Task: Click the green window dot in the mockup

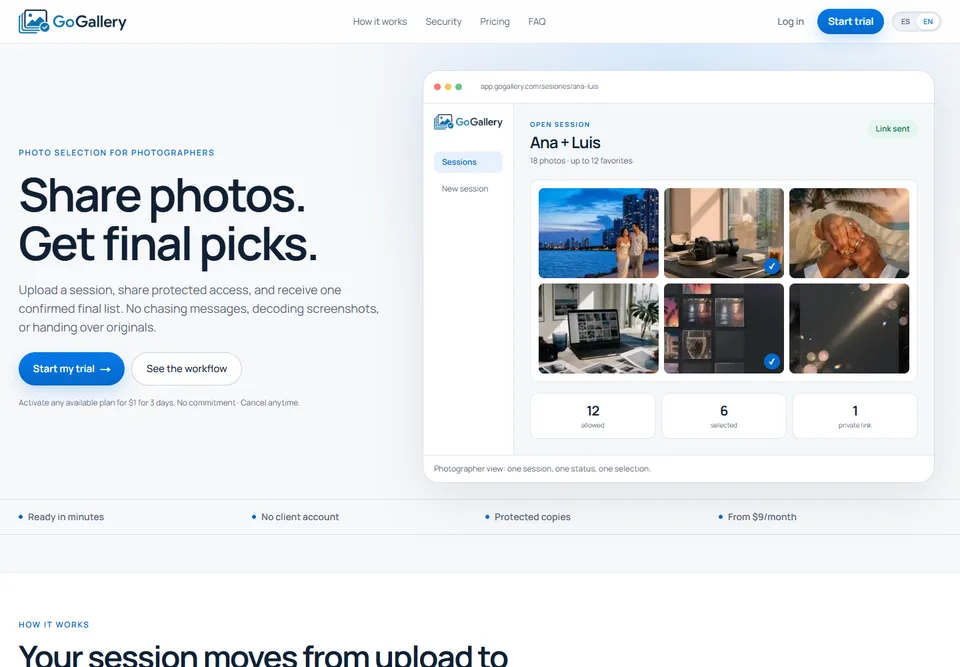Action: [x=459, y=87]
